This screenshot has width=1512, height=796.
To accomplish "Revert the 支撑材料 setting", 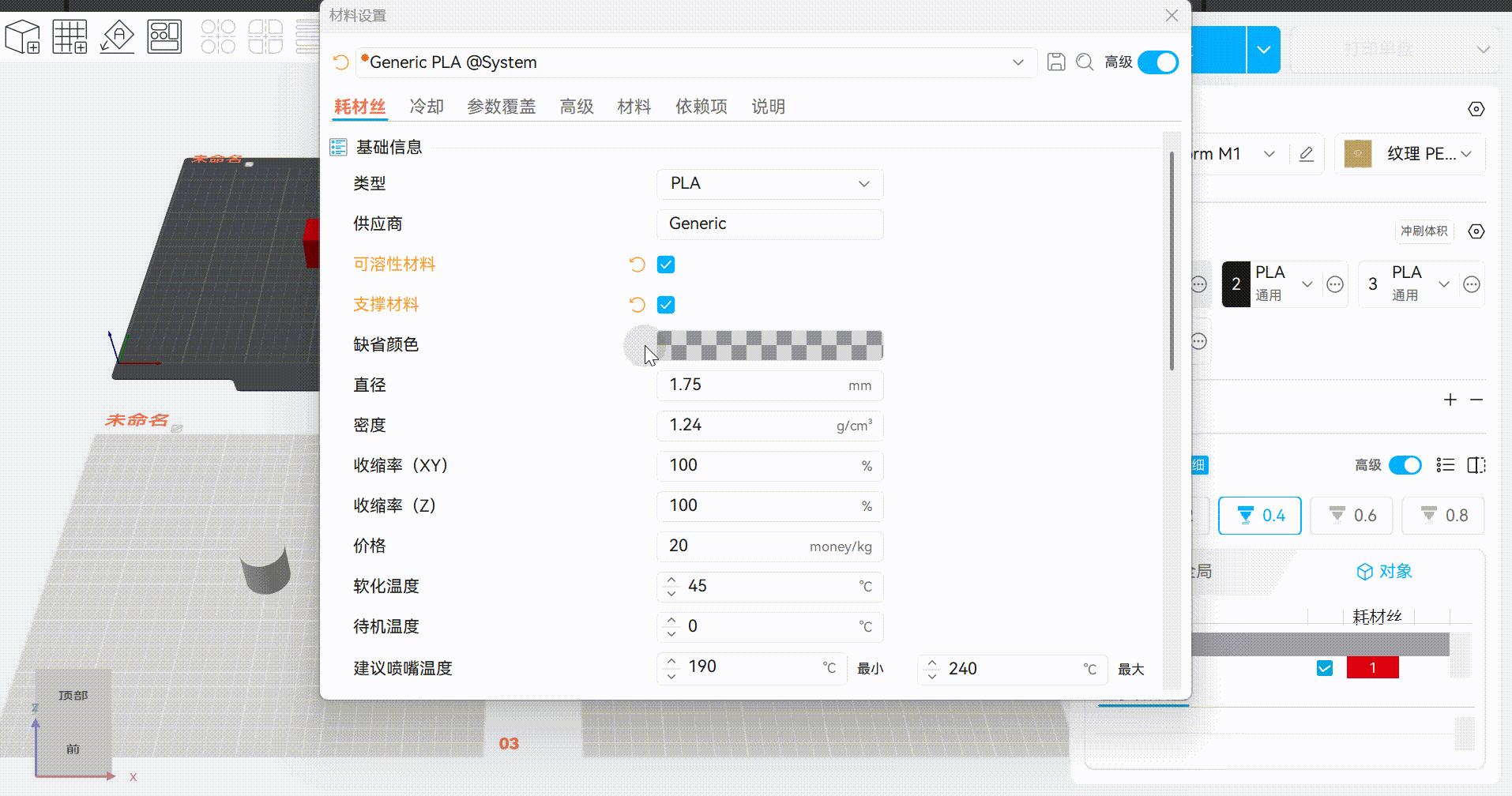I will point(638,305).
